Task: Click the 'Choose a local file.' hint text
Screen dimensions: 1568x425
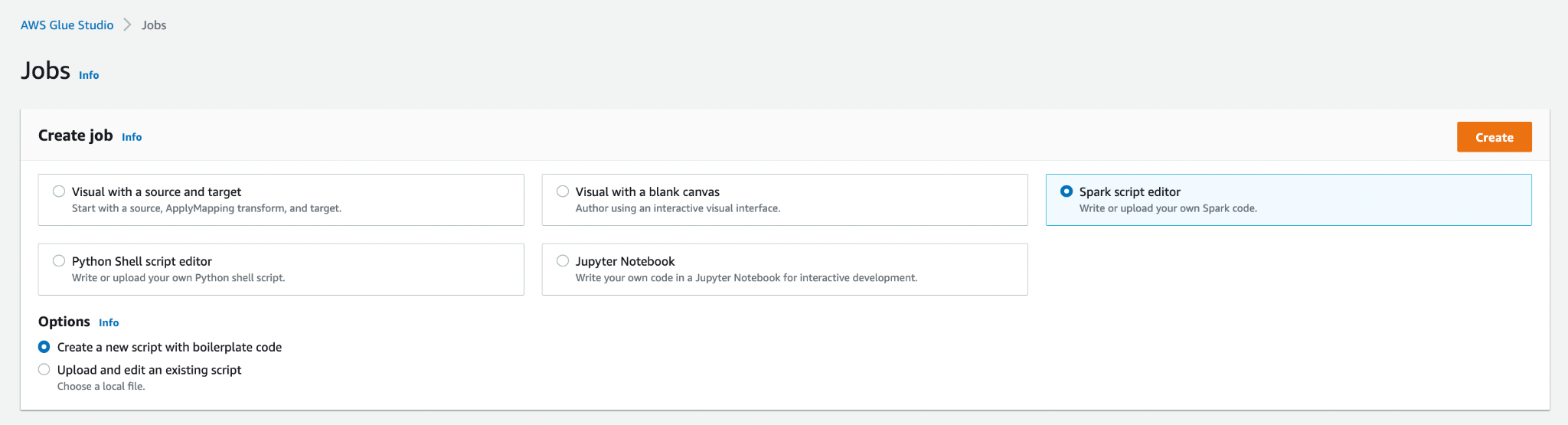Action: 101,387
